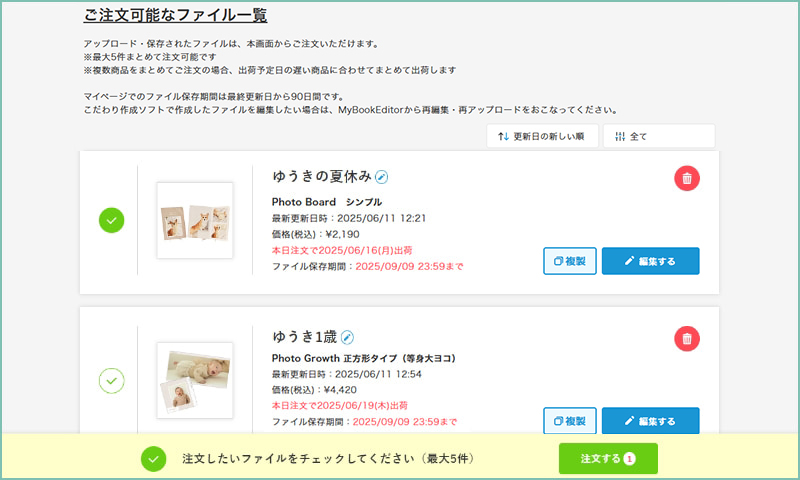
Task: Click the 注文する order button
Action: [608, 459]
